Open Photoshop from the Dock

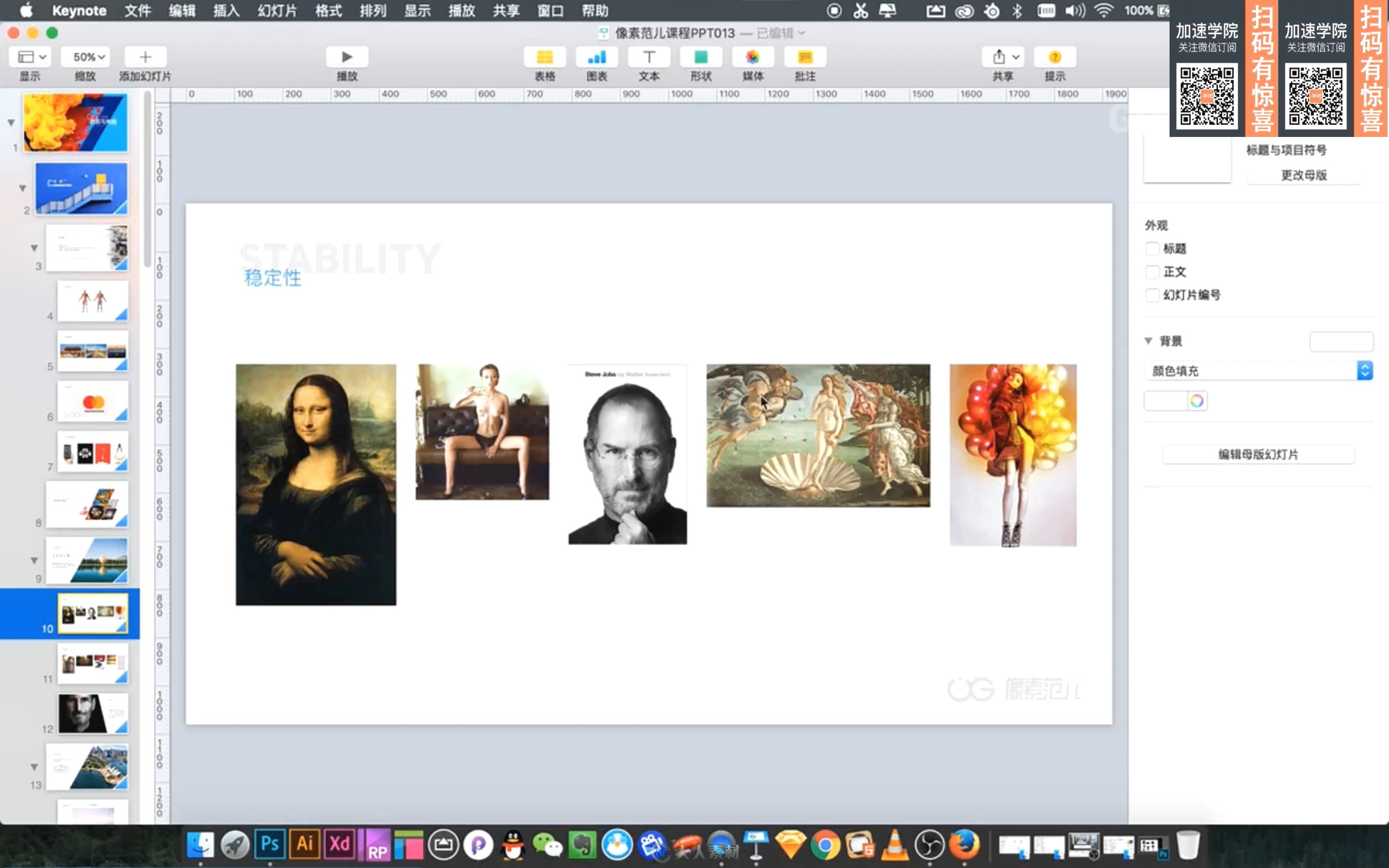tap(270, 844)
